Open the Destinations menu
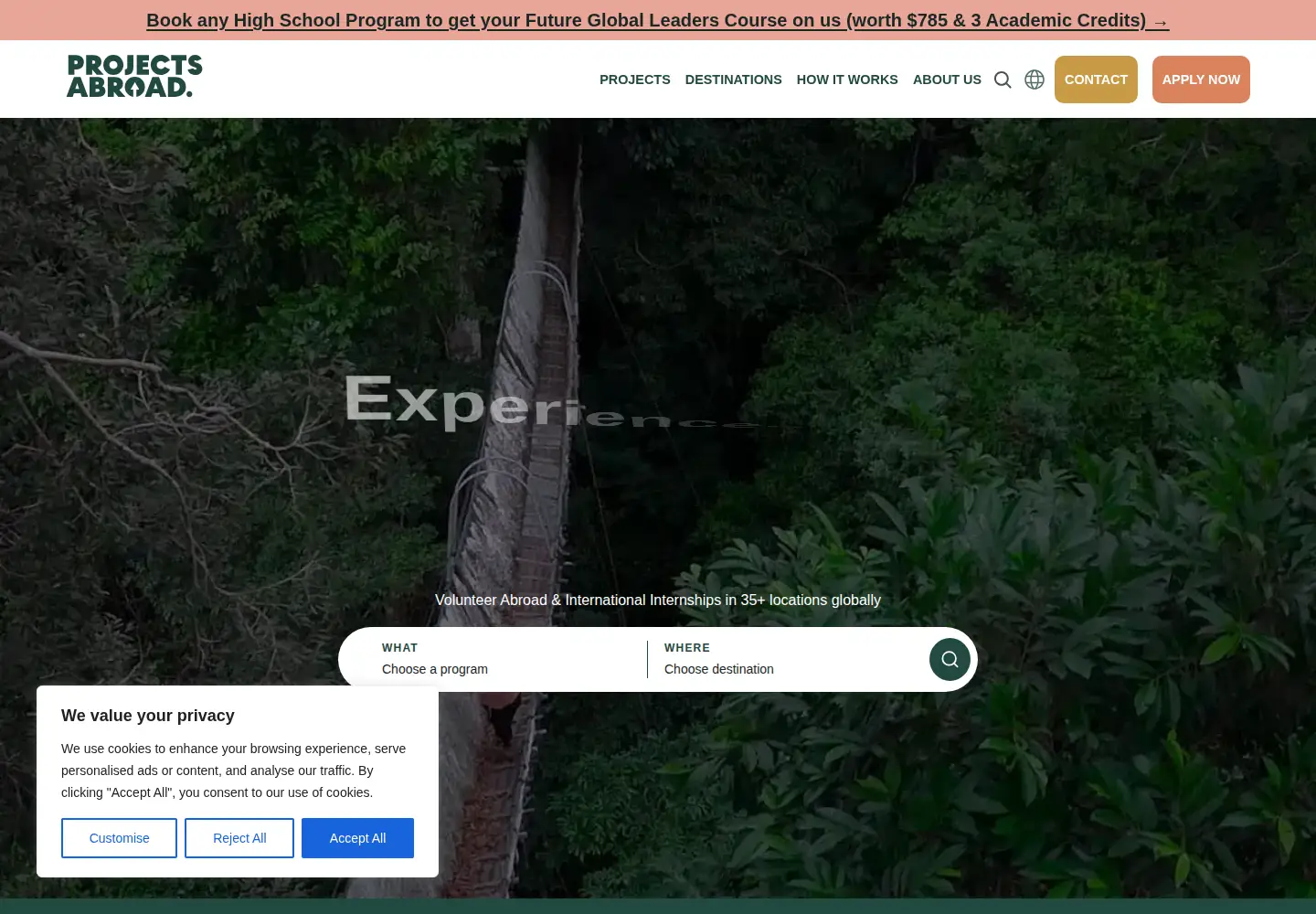Viewport: 1316px width, 914px height. pos(734,80)
